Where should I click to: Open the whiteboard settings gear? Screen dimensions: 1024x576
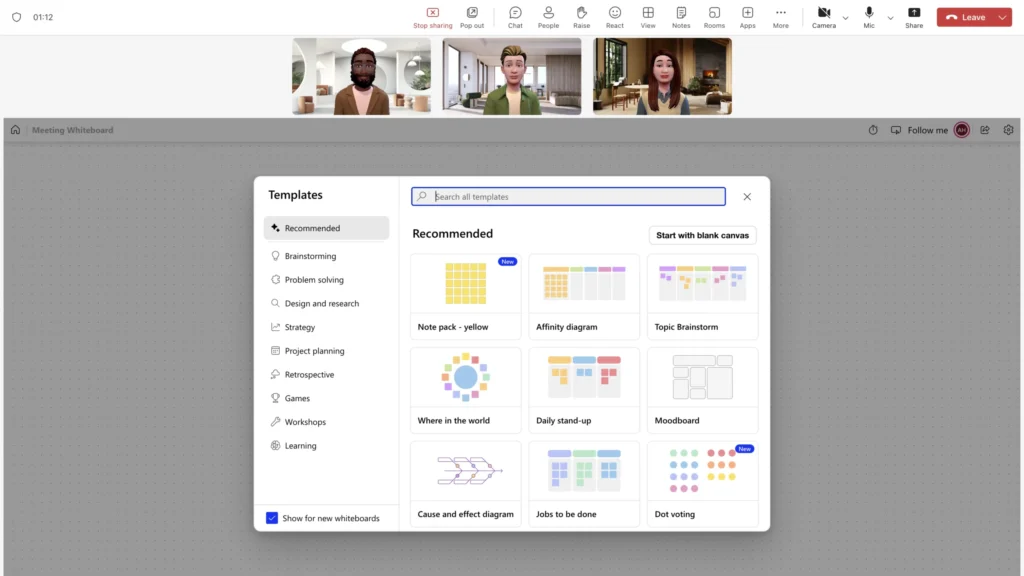click(x=1008, y=129)
